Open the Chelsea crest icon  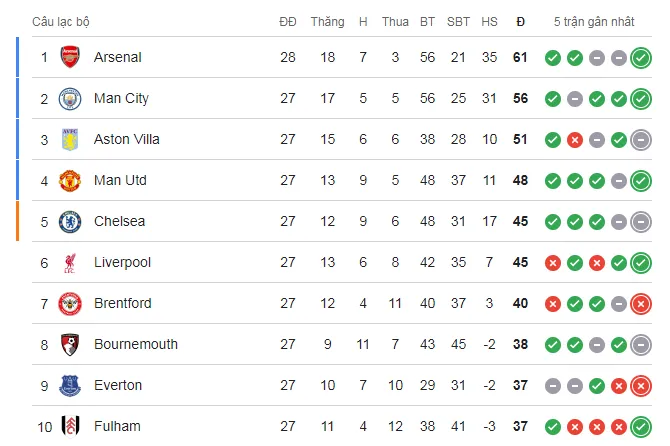click(69, 221)
